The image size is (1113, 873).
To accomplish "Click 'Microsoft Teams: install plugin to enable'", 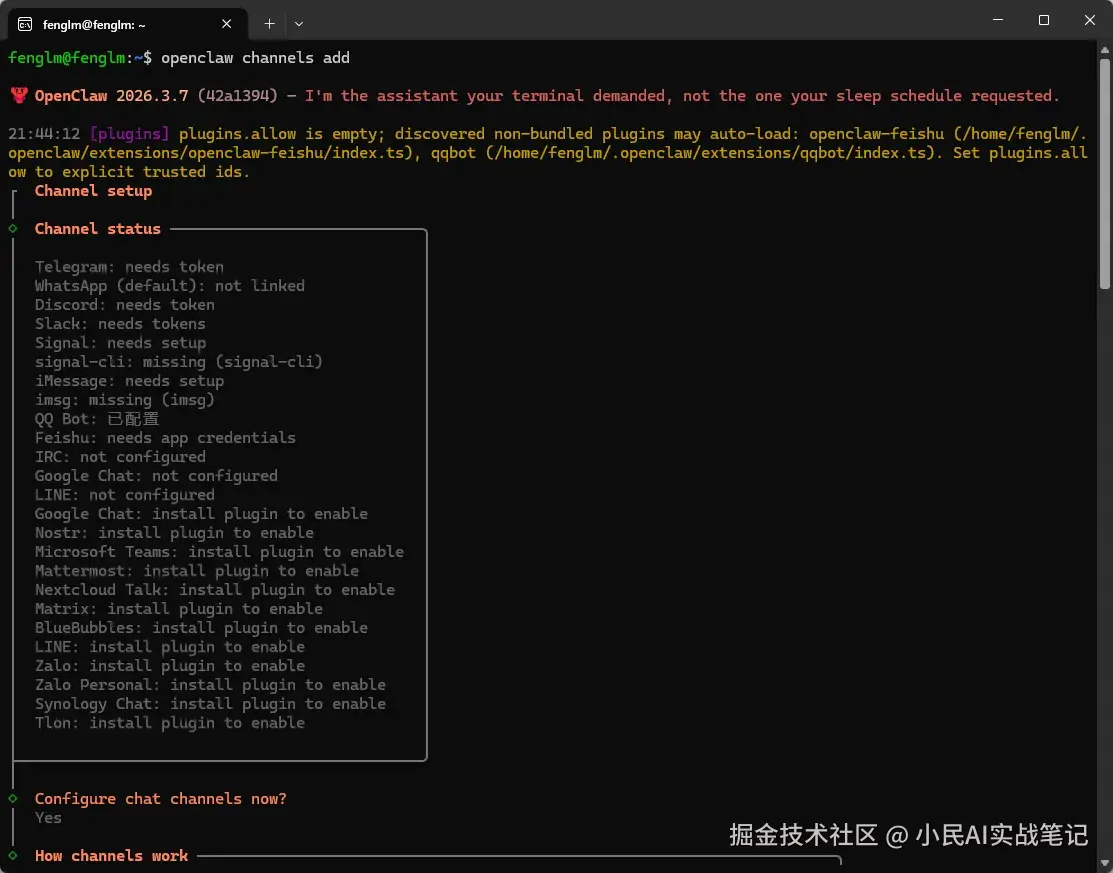I will 219,552.
